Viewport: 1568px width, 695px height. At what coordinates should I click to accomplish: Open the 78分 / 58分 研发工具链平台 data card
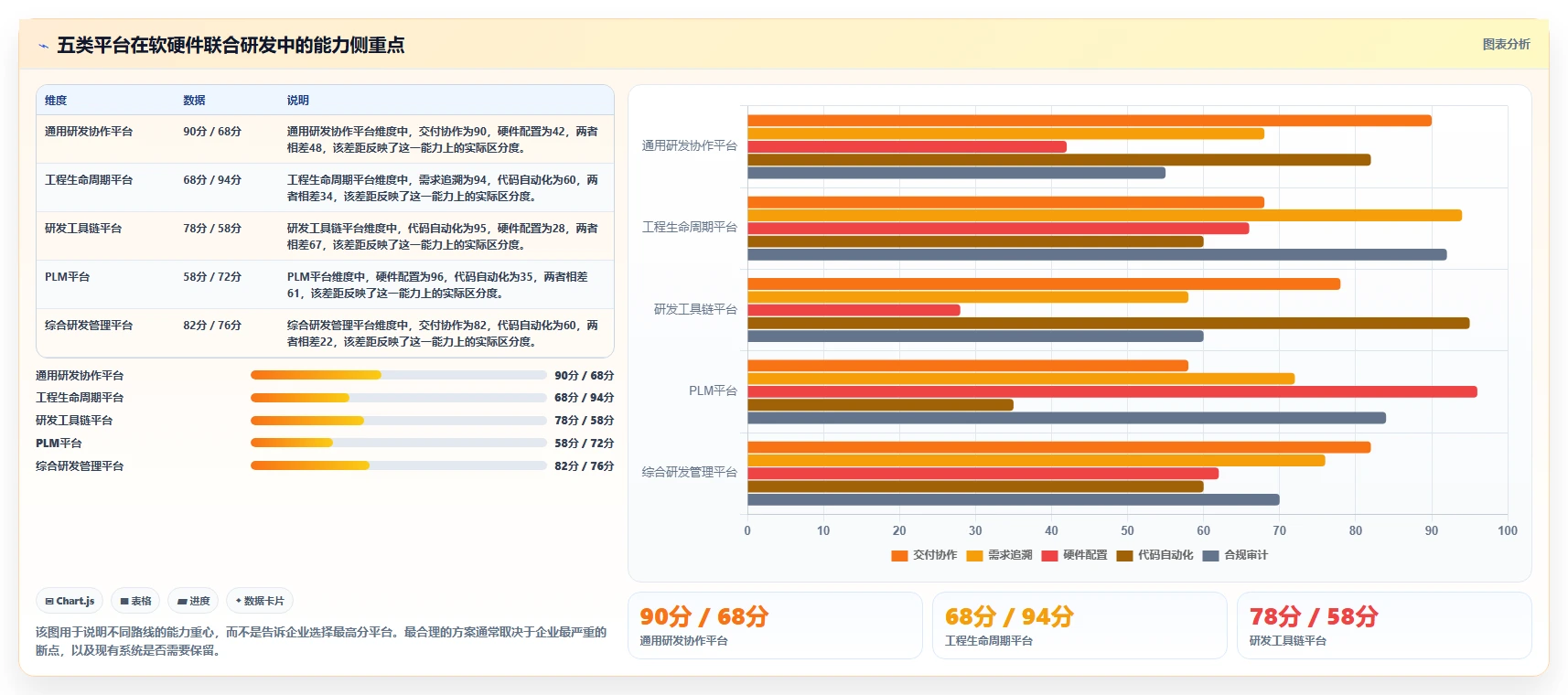click(1384, 625)
